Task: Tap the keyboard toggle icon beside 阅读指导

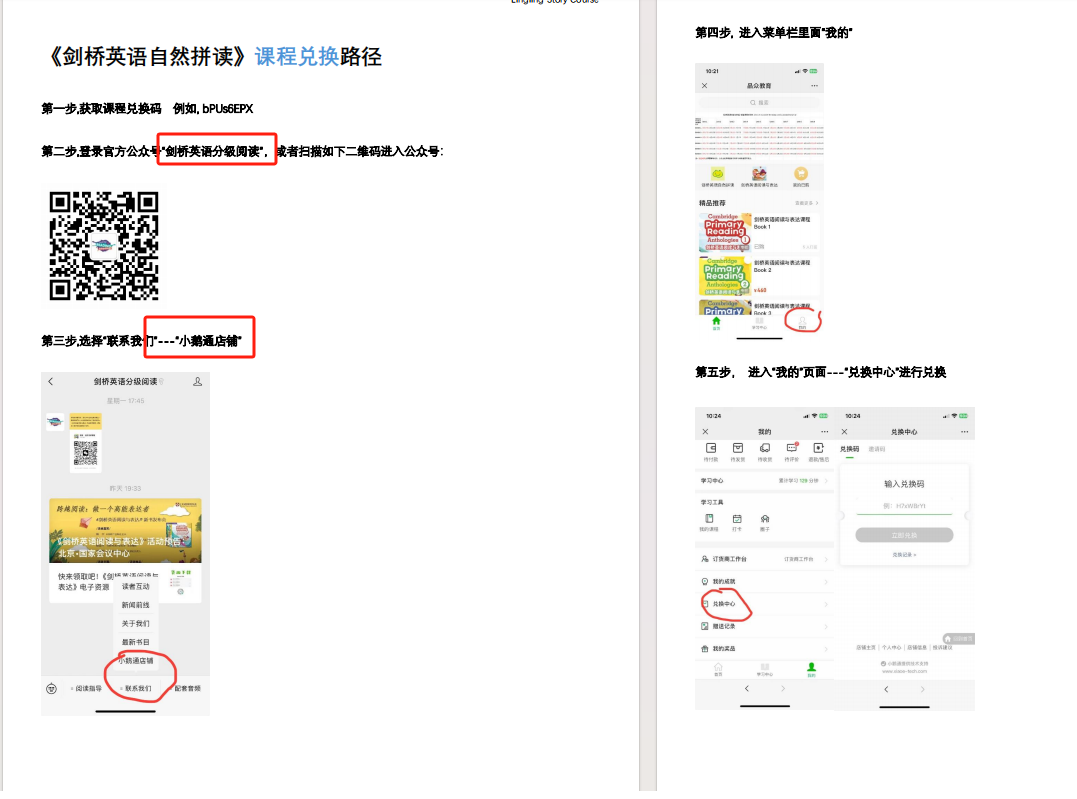Action: (52, 688)
